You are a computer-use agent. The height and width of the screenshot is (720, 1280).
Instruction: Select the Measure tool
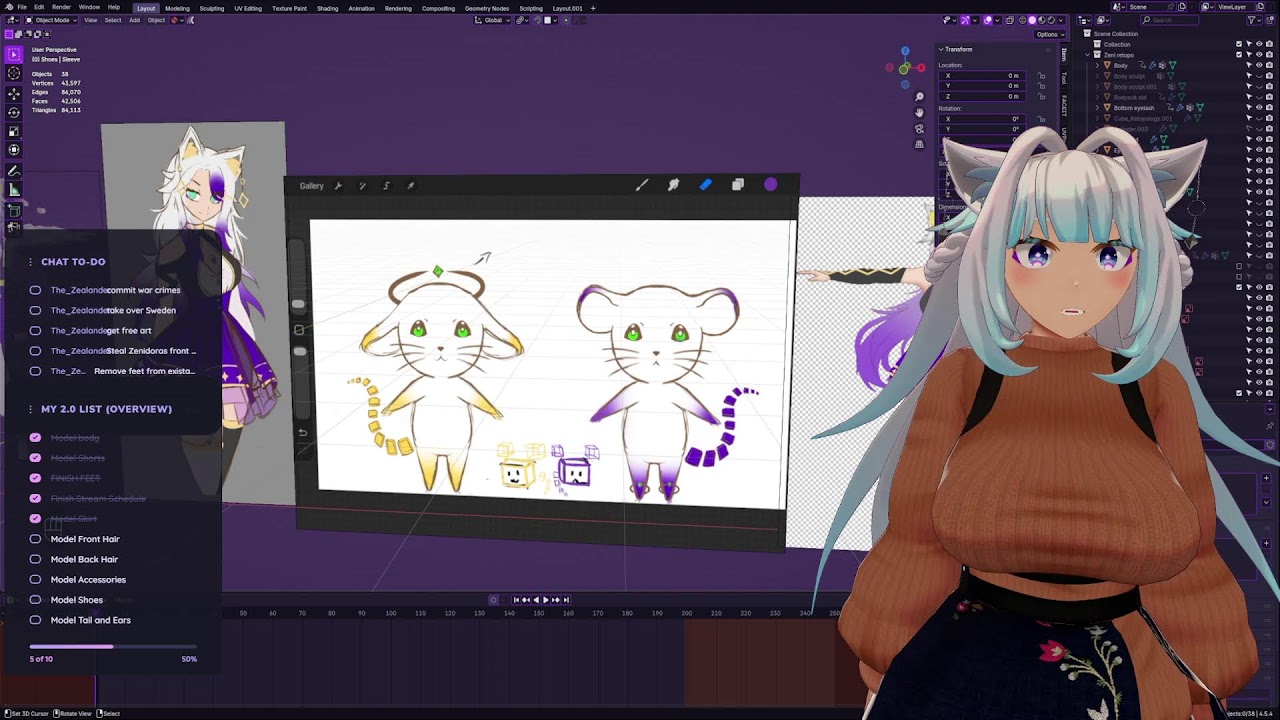click(14, 190)
